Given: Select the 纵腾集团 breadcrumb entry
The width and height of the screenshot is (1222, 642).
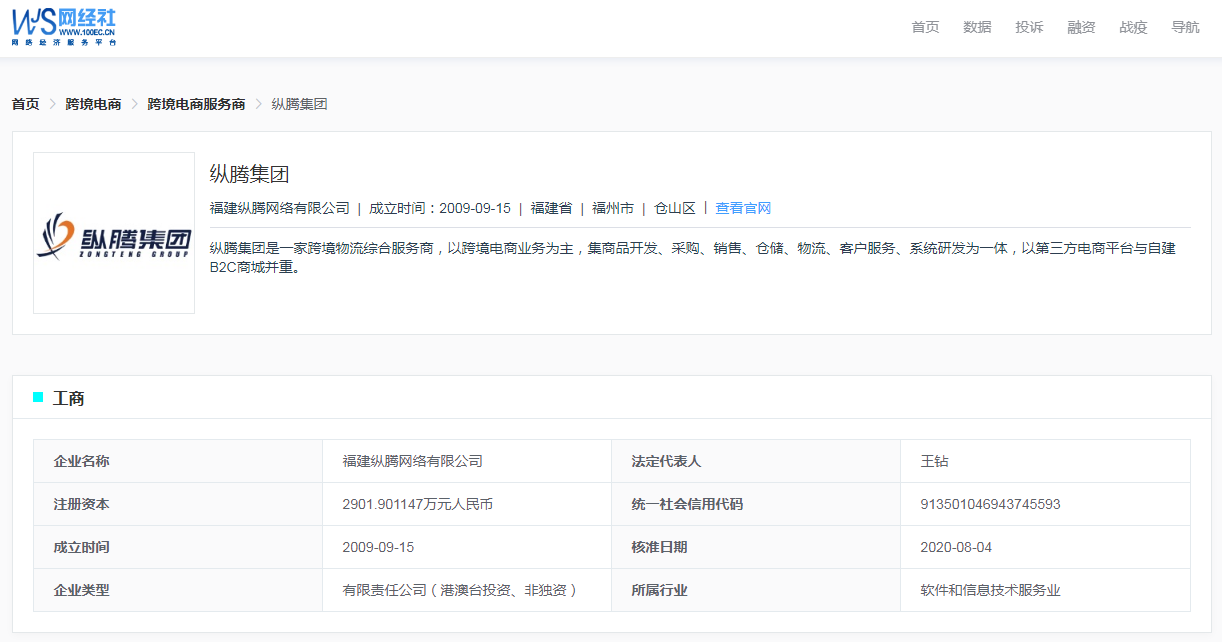Looking at the screenshot, I should click(x=299, y=104).
